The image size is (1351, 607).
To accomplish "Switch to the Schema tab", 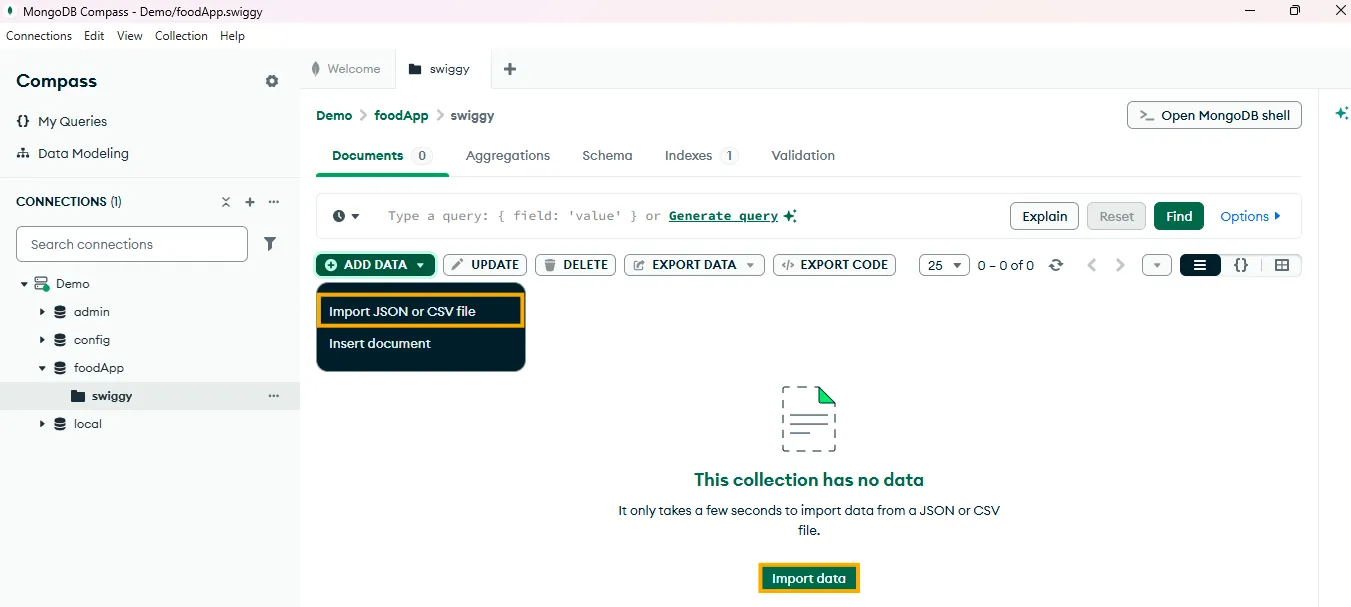I will tap(607, 155).
